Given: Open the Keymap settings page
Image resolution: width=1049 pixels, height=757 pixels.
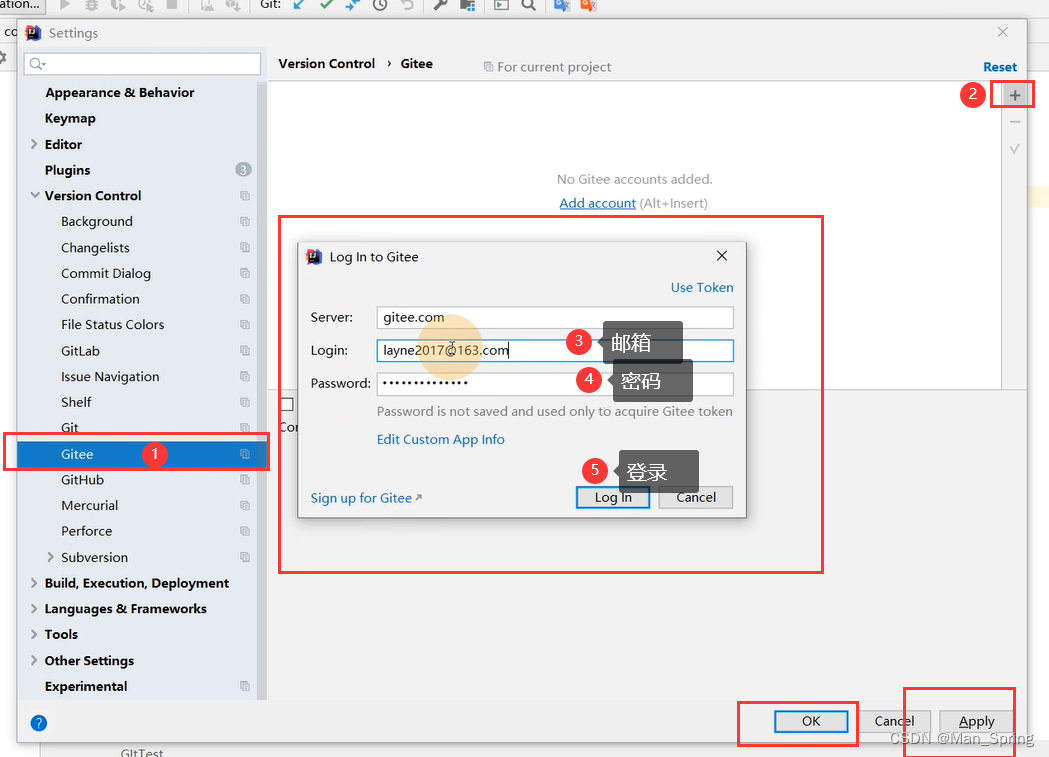Looking at the screenshot, I should [70, 118].
